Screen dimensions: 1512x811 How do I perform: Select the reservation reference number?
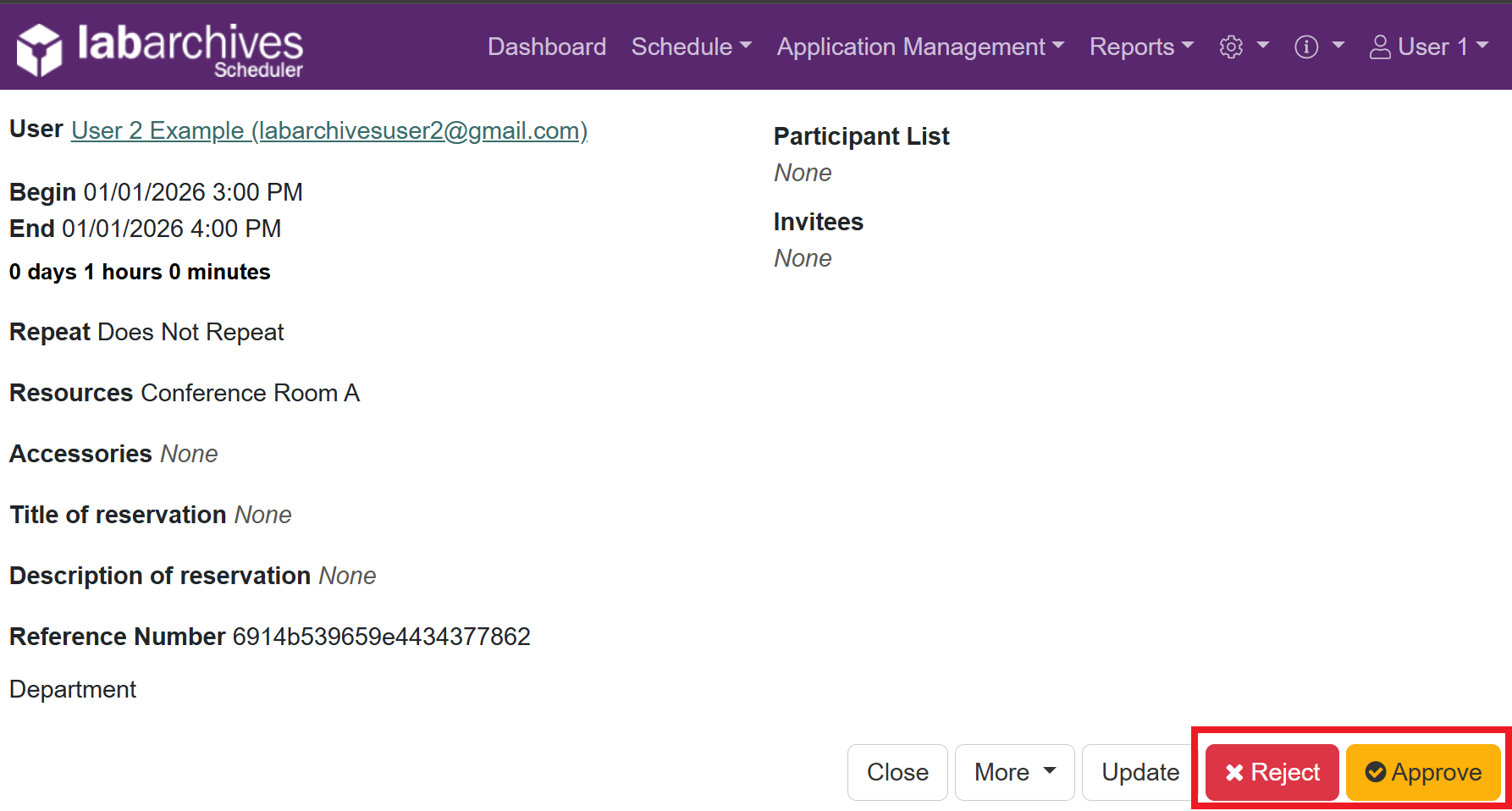point(381,636)
